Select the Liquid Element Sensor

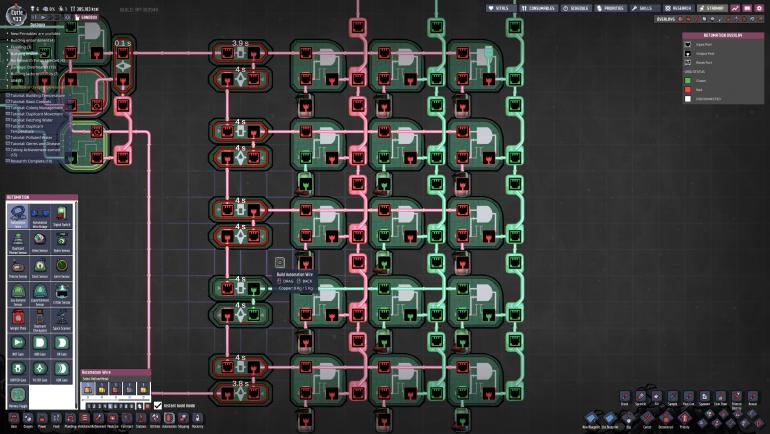coord(40,294)
